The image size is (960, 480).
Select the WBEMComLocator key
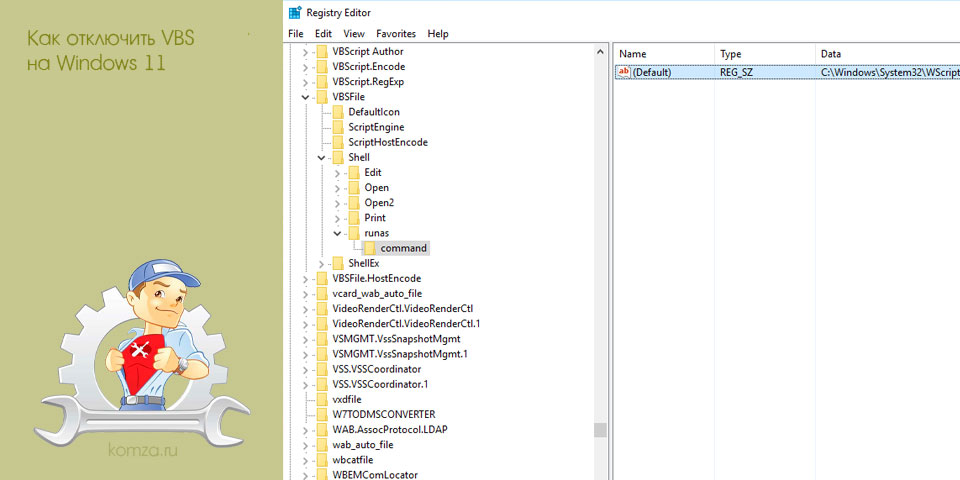375,474
